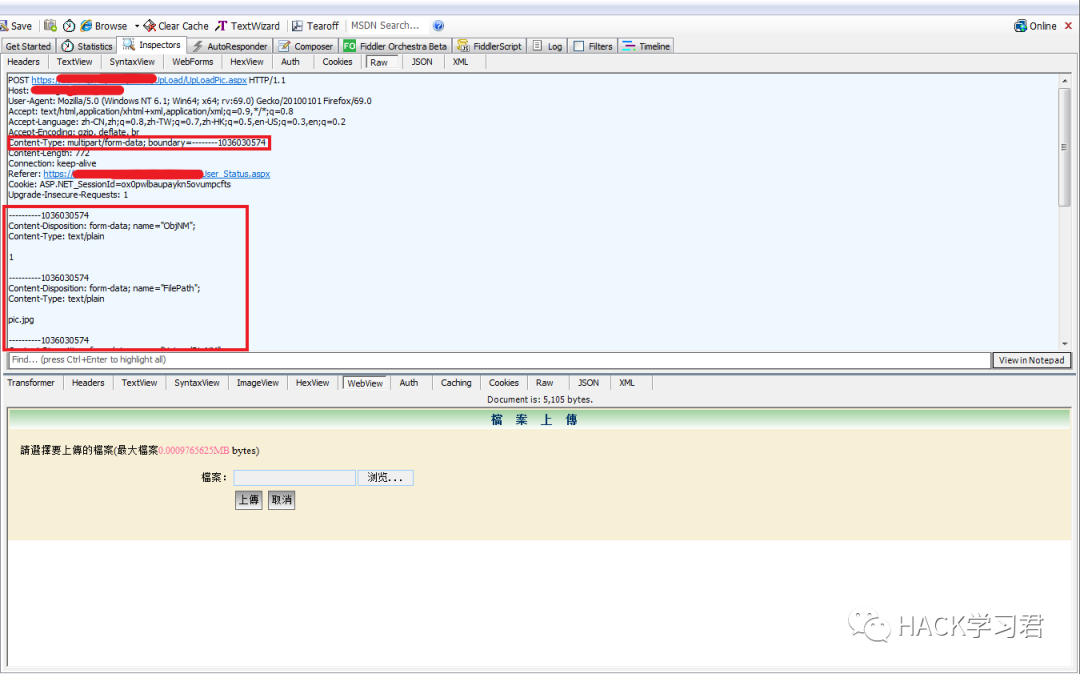Select response Auth tab
Image resolution: width=1080 pixels, height=674 pixels.
click(x=409, y=383)
